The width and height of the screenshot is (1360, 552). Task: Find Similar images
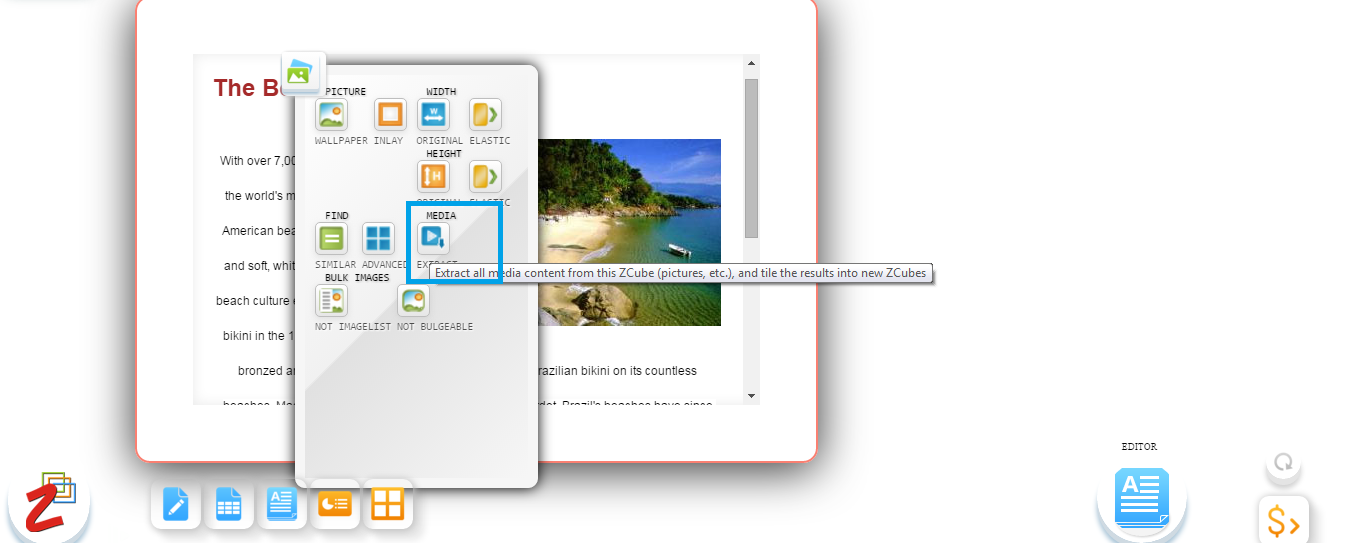331,239
